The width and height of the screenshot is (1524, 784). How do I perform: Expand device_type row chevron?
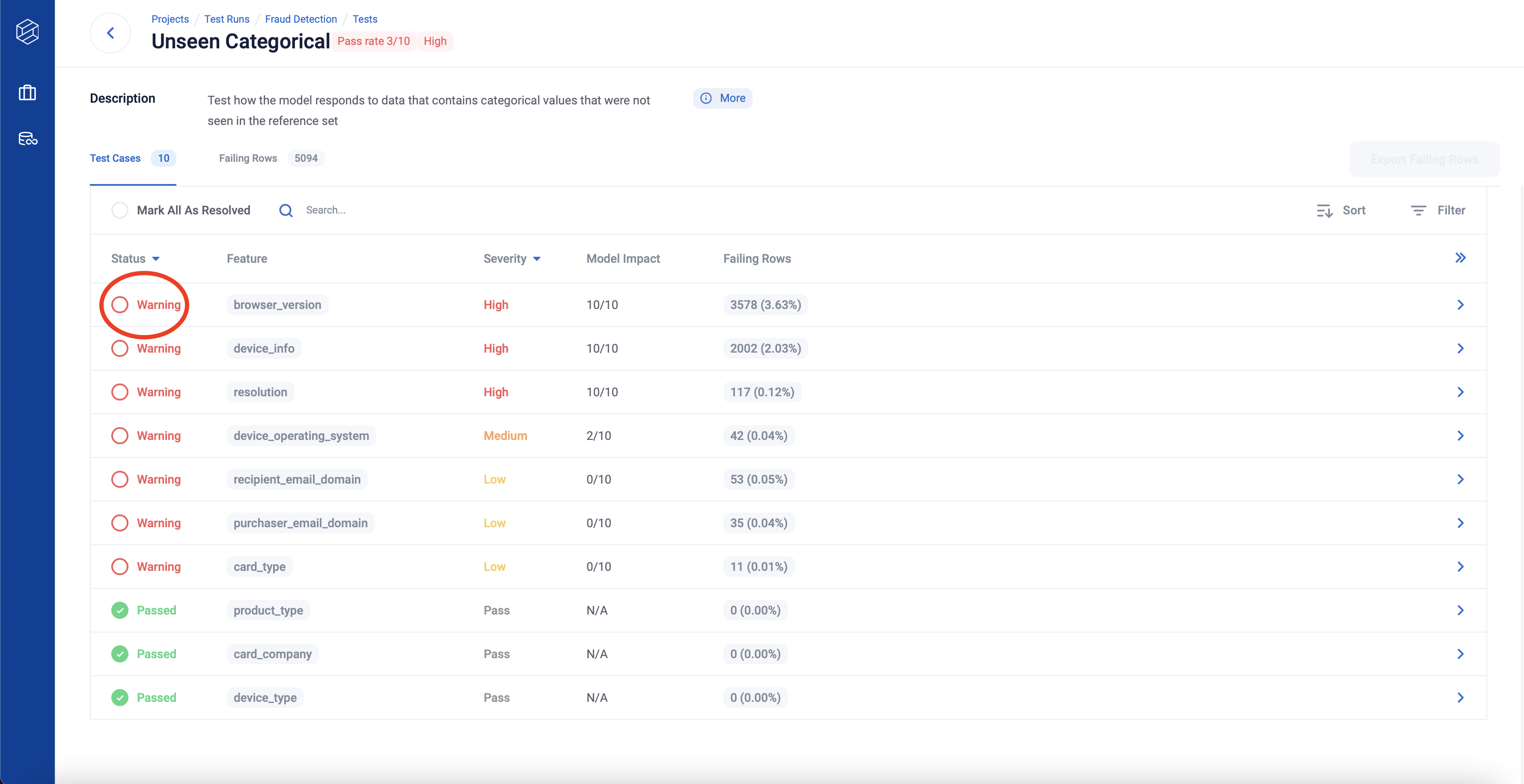pos(1460,698)
